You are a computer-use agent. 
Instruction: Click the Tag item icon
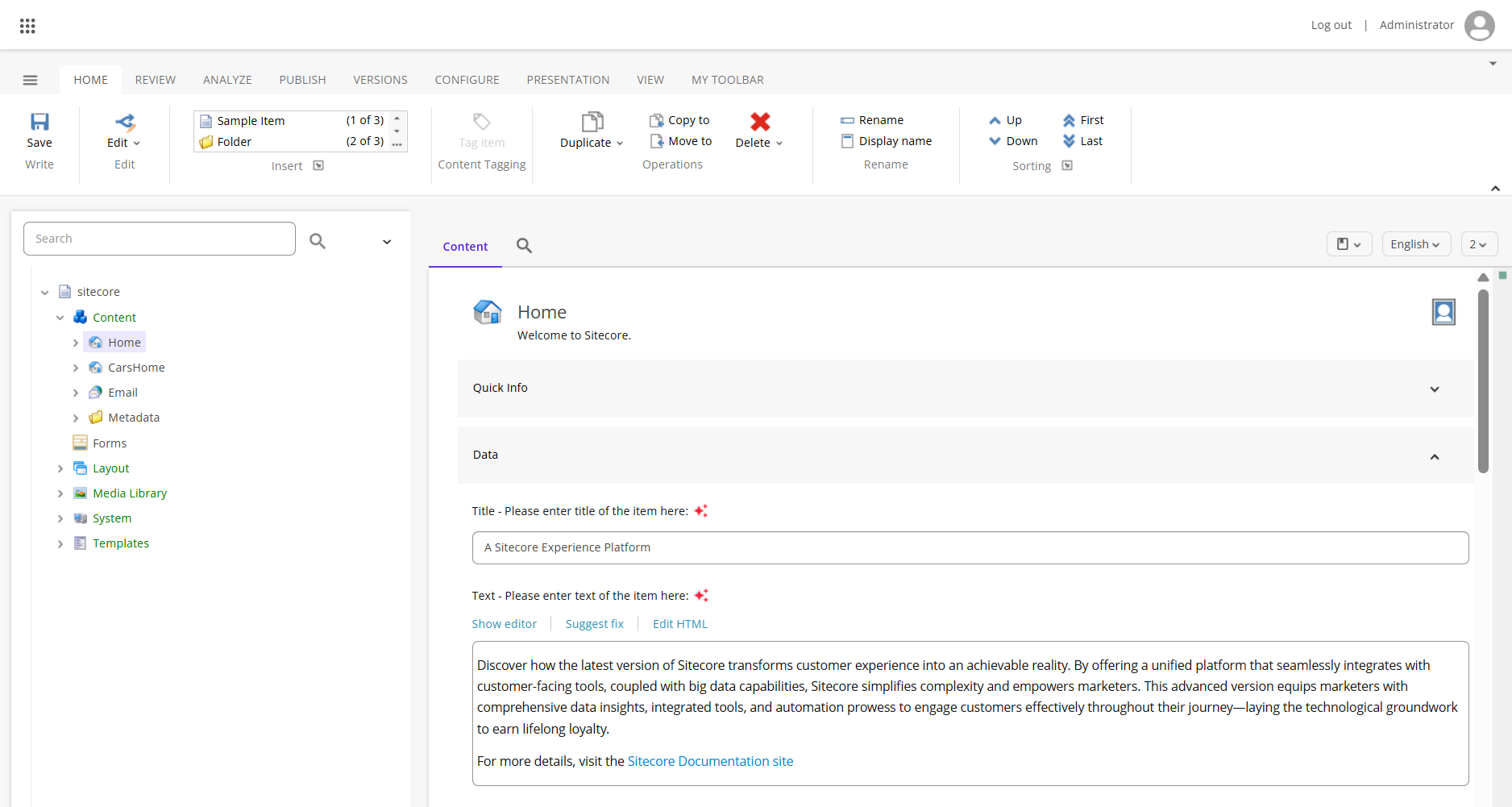coord(481,121)
